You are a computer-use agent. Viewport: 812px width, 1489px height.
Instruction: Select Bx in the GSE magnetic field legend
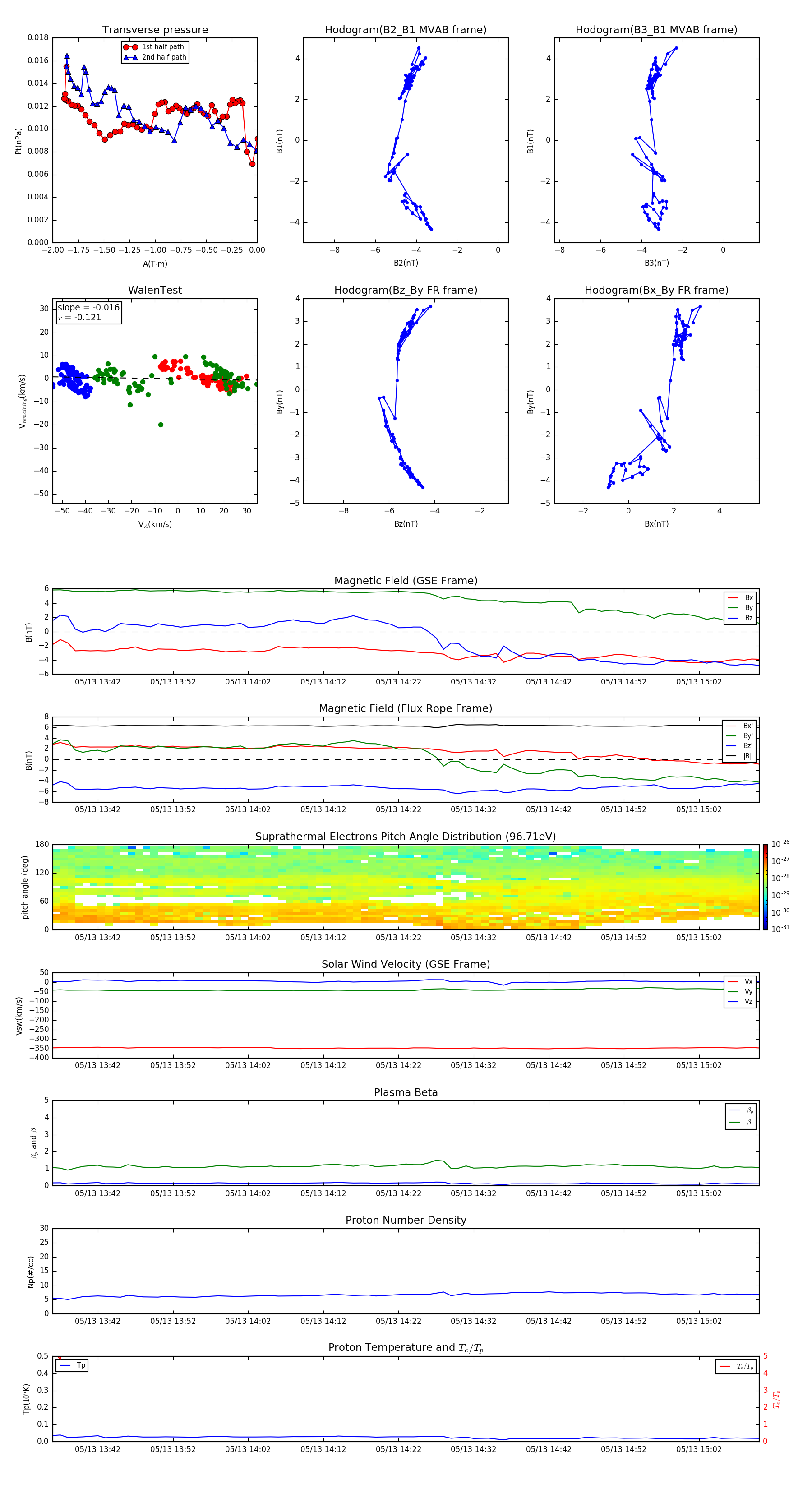740,598
